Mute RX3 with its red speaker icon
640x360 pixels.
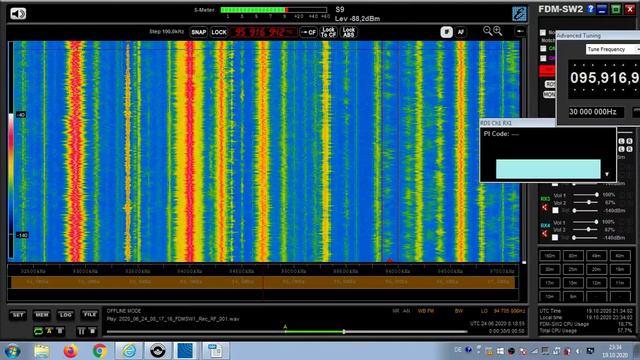[545, 207]
